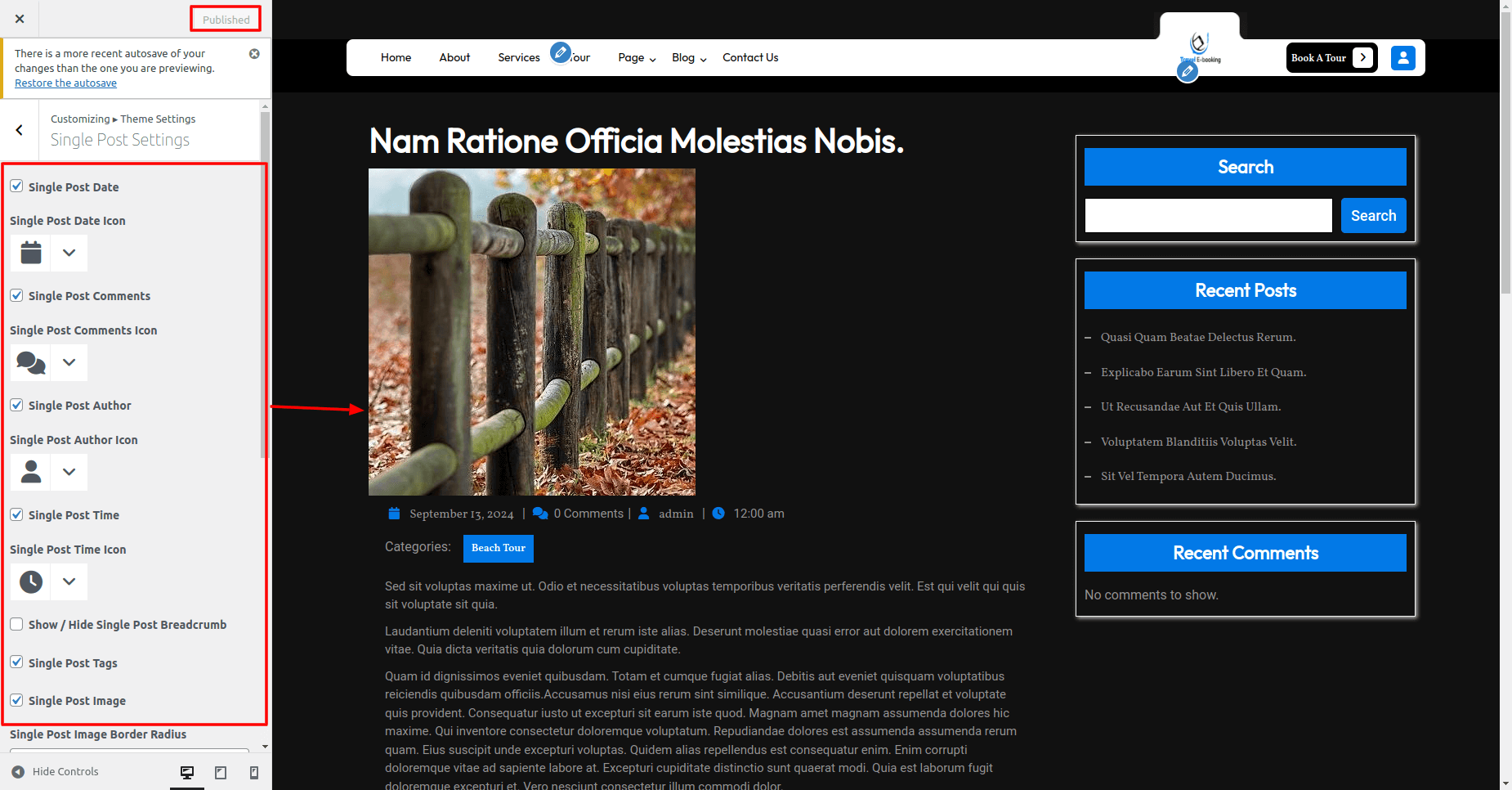Dismiss the autosave notice
Image resolution: width=1512 pixels, height=790 pixels.
pos(254,54)
